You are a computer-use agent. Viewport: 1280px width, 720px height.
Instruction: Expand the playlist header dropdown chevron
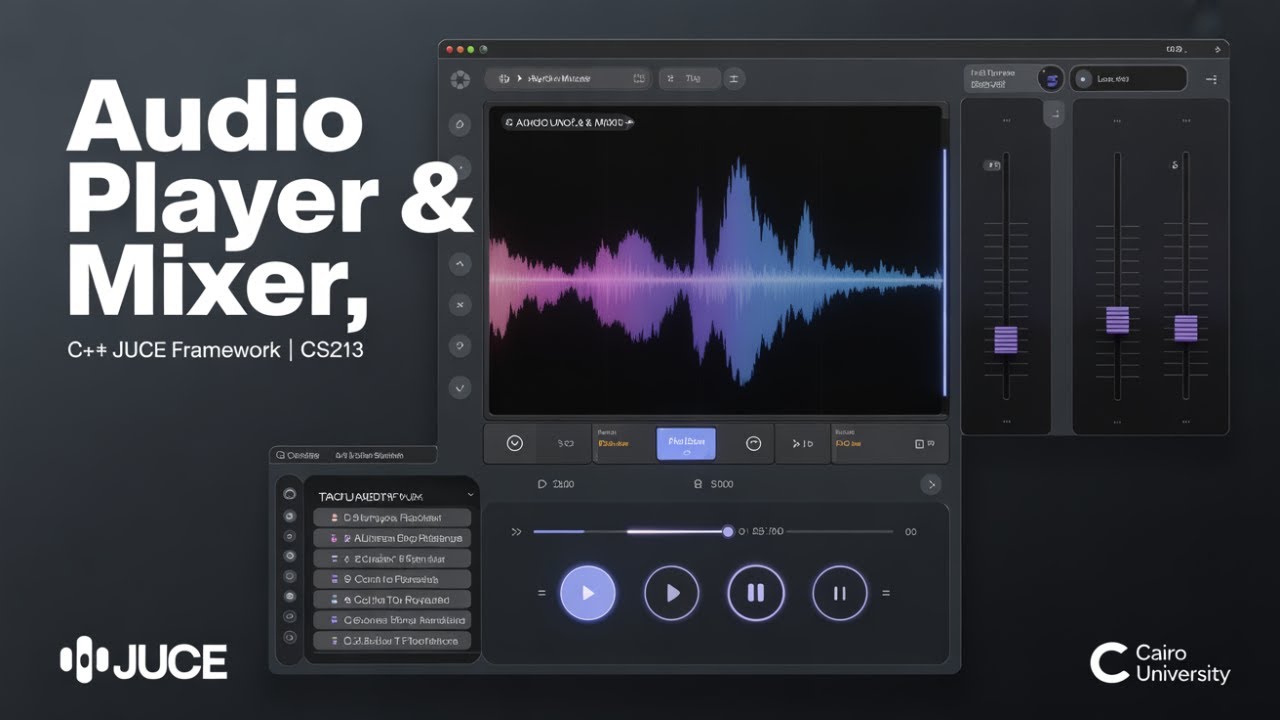470,495
